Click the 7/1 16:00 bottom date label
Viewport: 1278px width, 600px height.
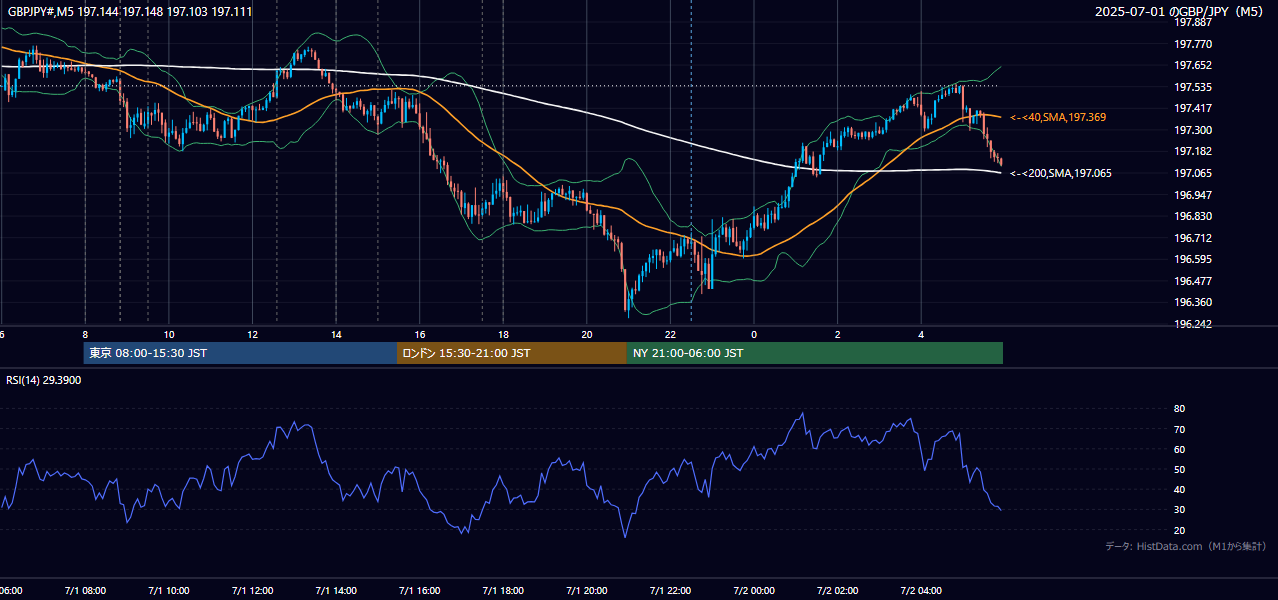(420, 591)
